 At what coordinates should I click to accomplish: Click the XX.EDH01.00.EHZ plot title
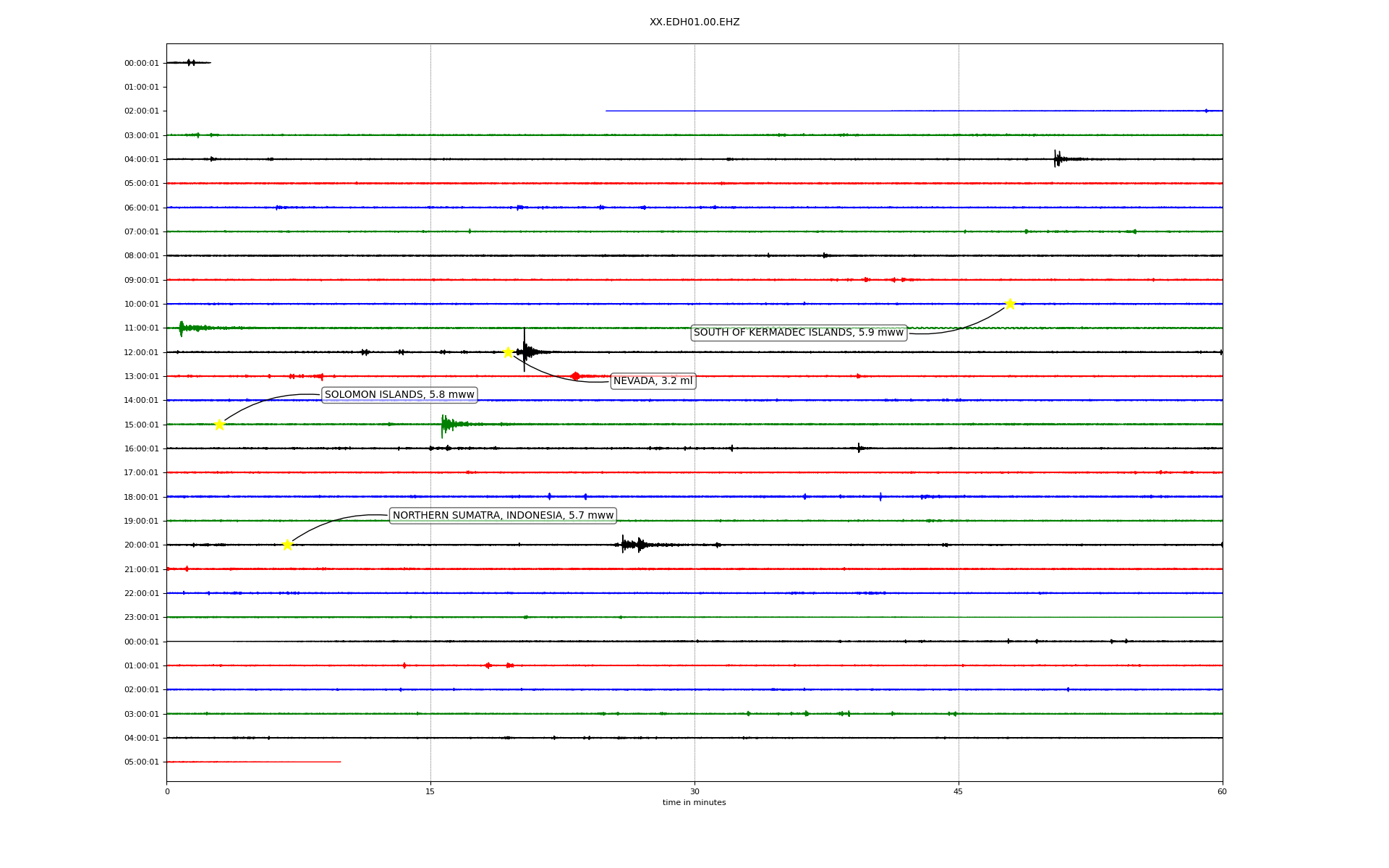[694, 22]
